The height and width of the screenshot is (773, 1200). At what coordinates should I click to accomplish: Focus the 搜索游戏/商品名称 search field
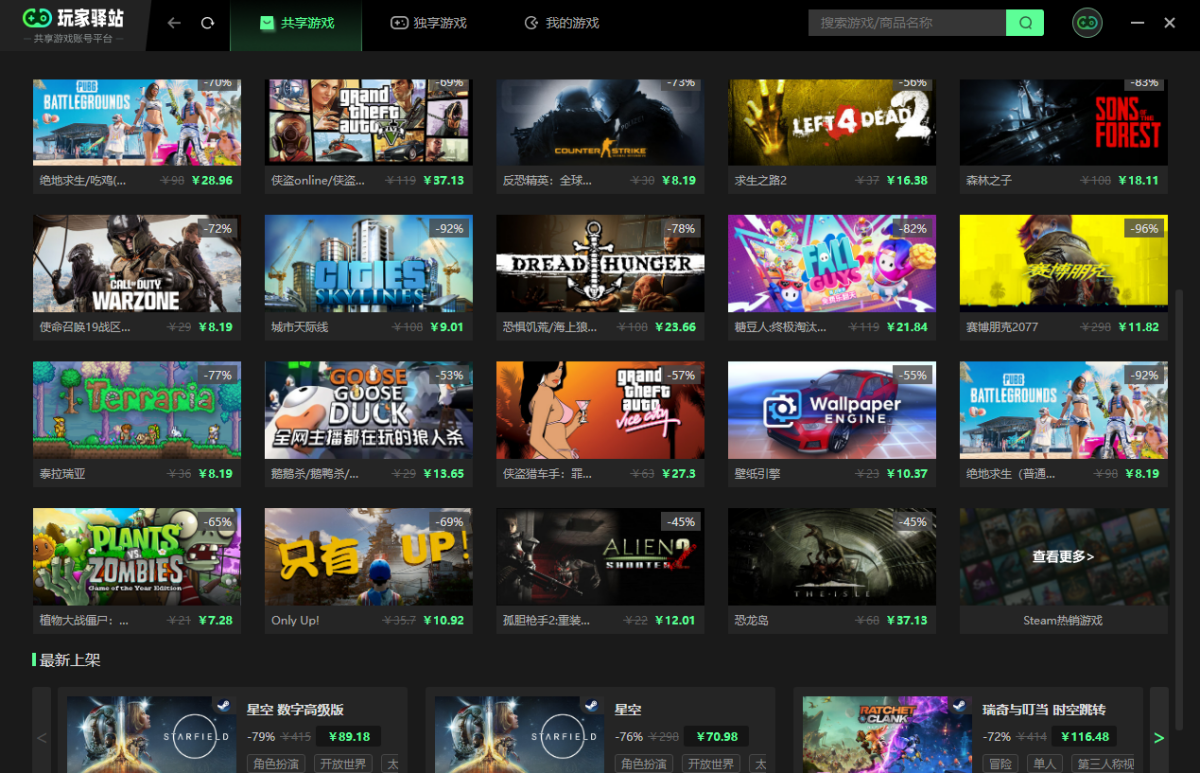(x=907, y=22)
